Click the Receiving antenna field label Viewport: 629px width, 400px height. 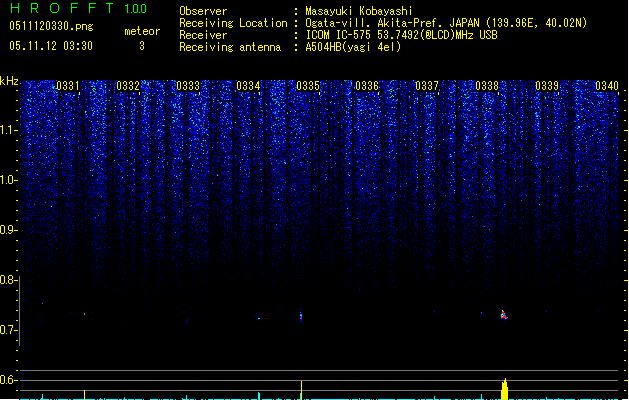tap(230, 47)
